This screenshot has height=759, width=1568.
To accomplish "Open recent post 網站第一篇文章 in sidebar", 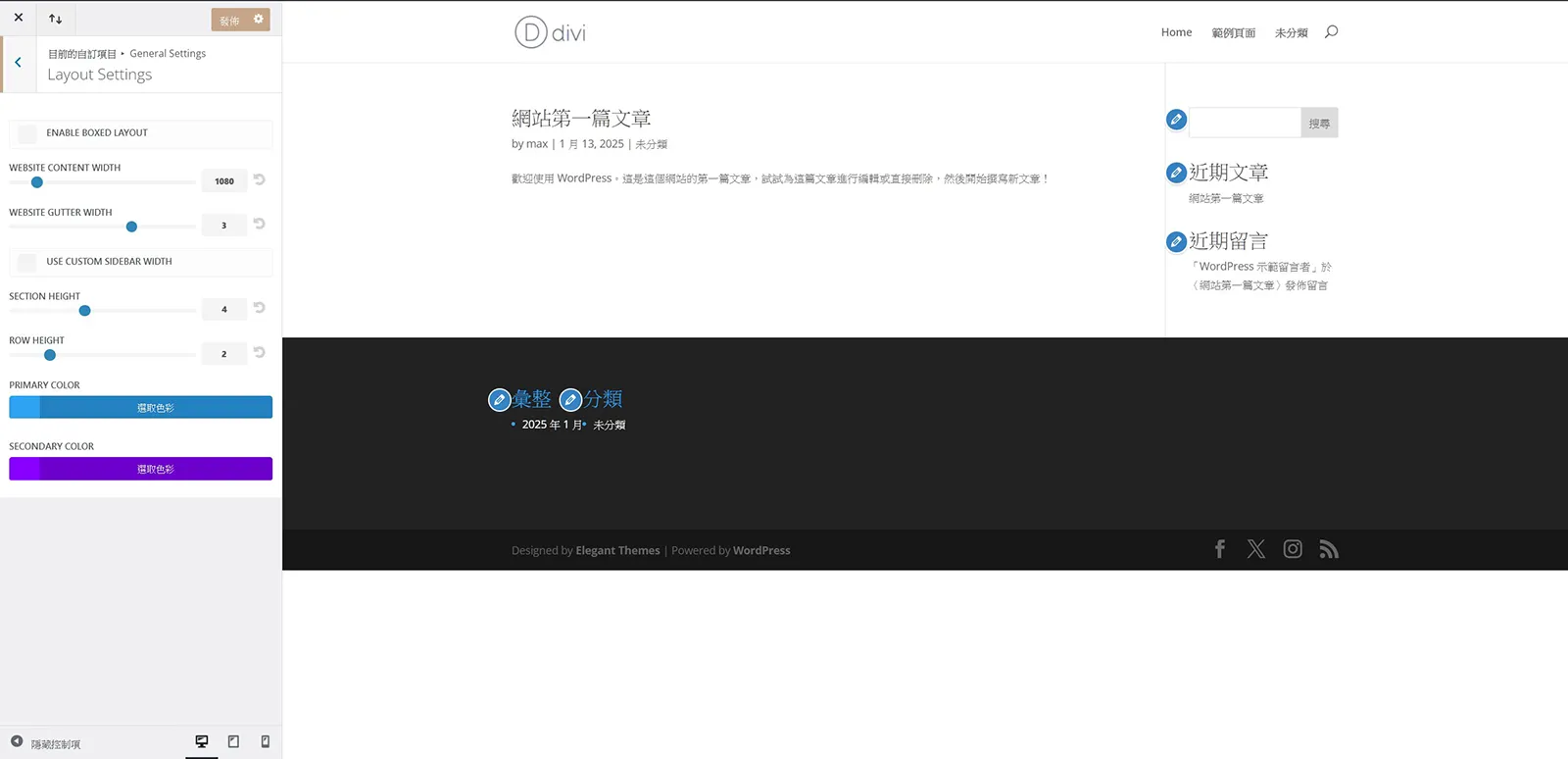I will point(1226,198).
